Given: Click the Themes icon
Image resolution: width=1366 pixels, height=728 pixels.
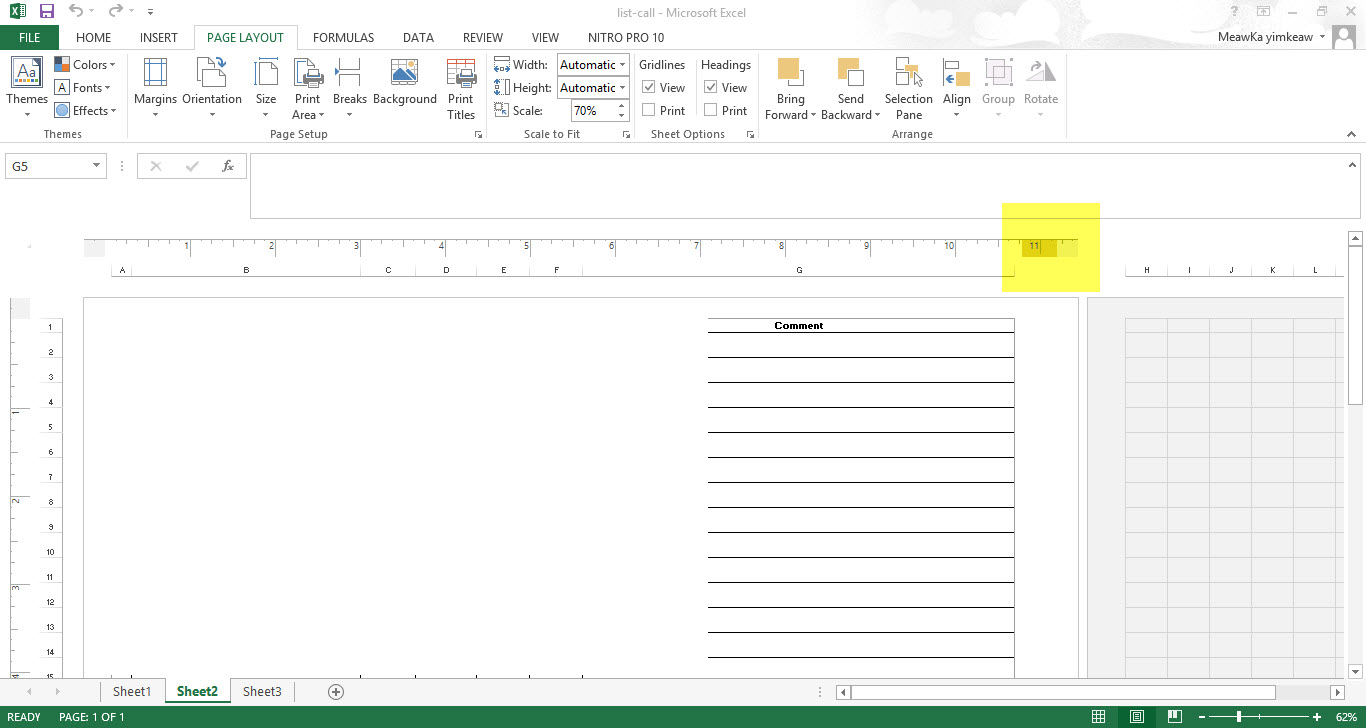Looking at the screenshot, I should pyautogui.click(x=26, y=75).
